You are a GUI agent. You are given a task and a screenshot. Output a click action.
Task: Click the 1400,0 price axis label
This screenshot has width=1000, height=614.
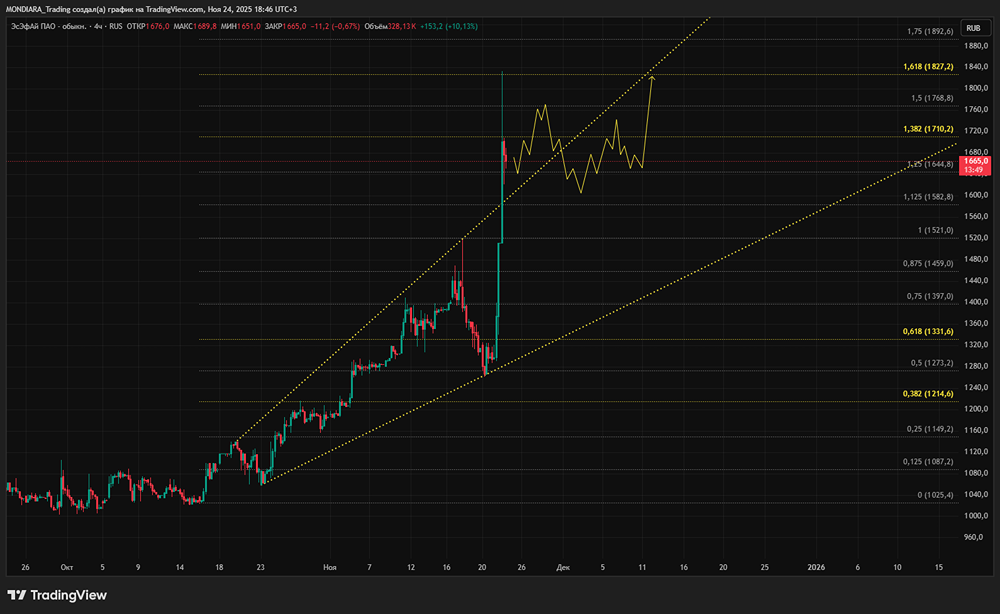976,302
